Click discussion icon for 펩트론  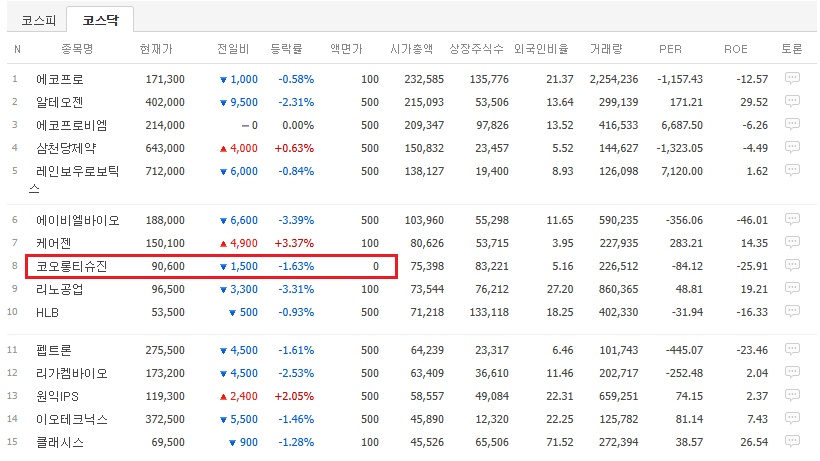point(792,350)
